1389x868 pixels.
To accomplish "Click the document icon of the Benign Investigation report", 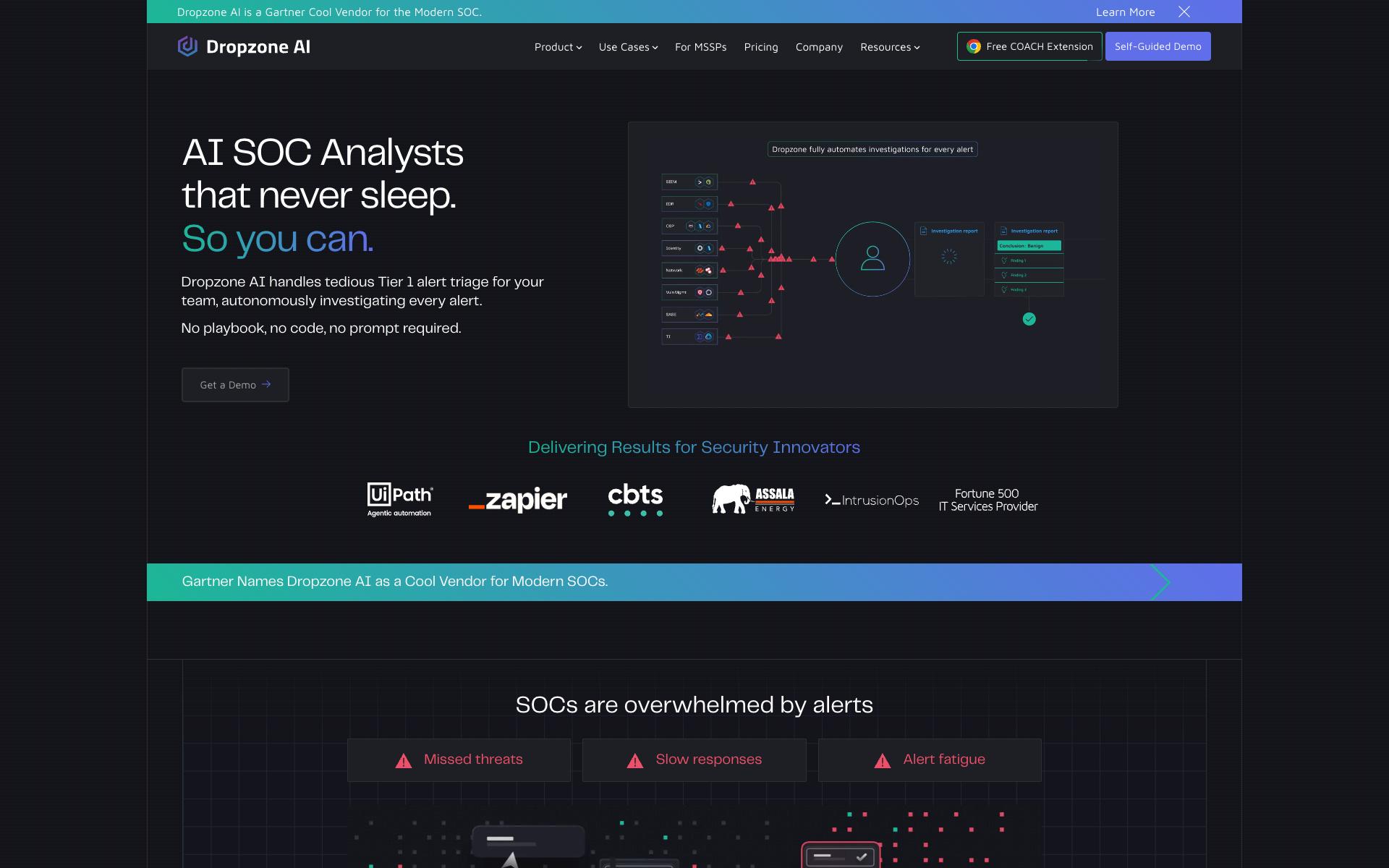I will pos(1003,231).
